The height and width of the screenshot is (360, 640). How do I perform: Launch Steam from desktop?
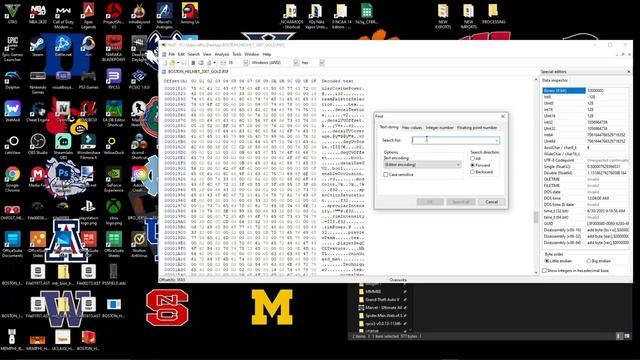(x=38, y=46)
